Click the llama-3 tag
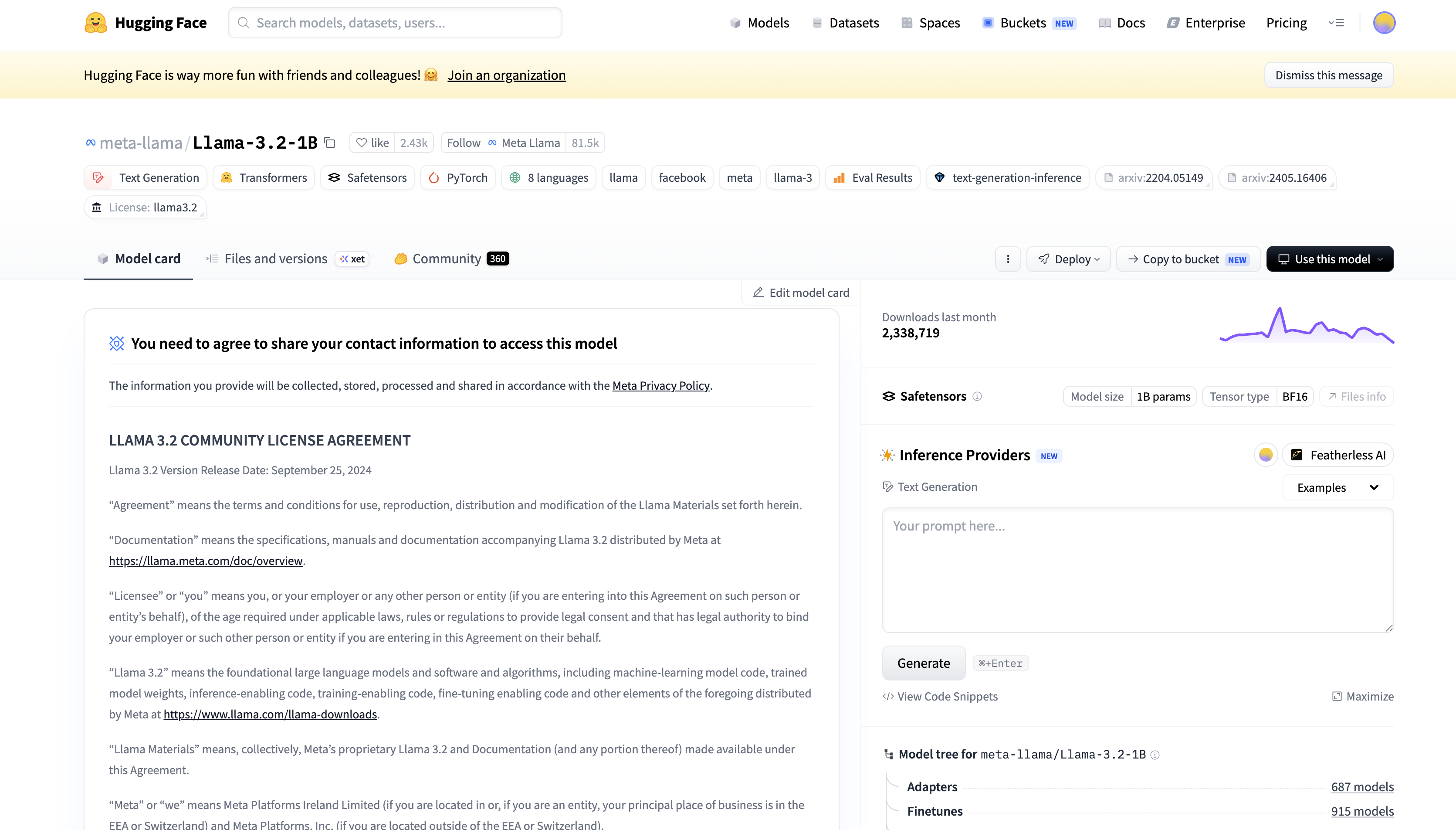Viewport: 1456px width, 830px height. pos(792,178)
